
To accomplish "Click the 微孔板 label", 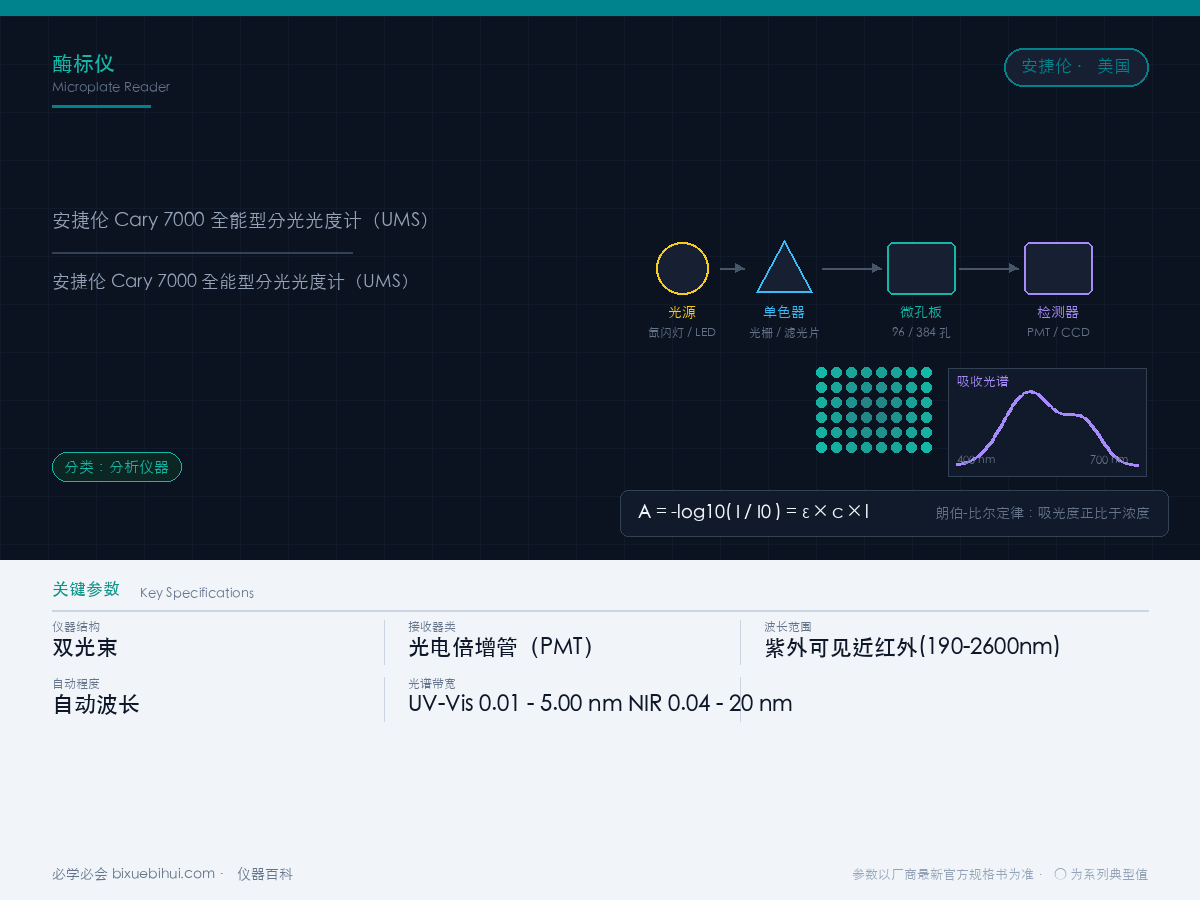I will (921, 312).
